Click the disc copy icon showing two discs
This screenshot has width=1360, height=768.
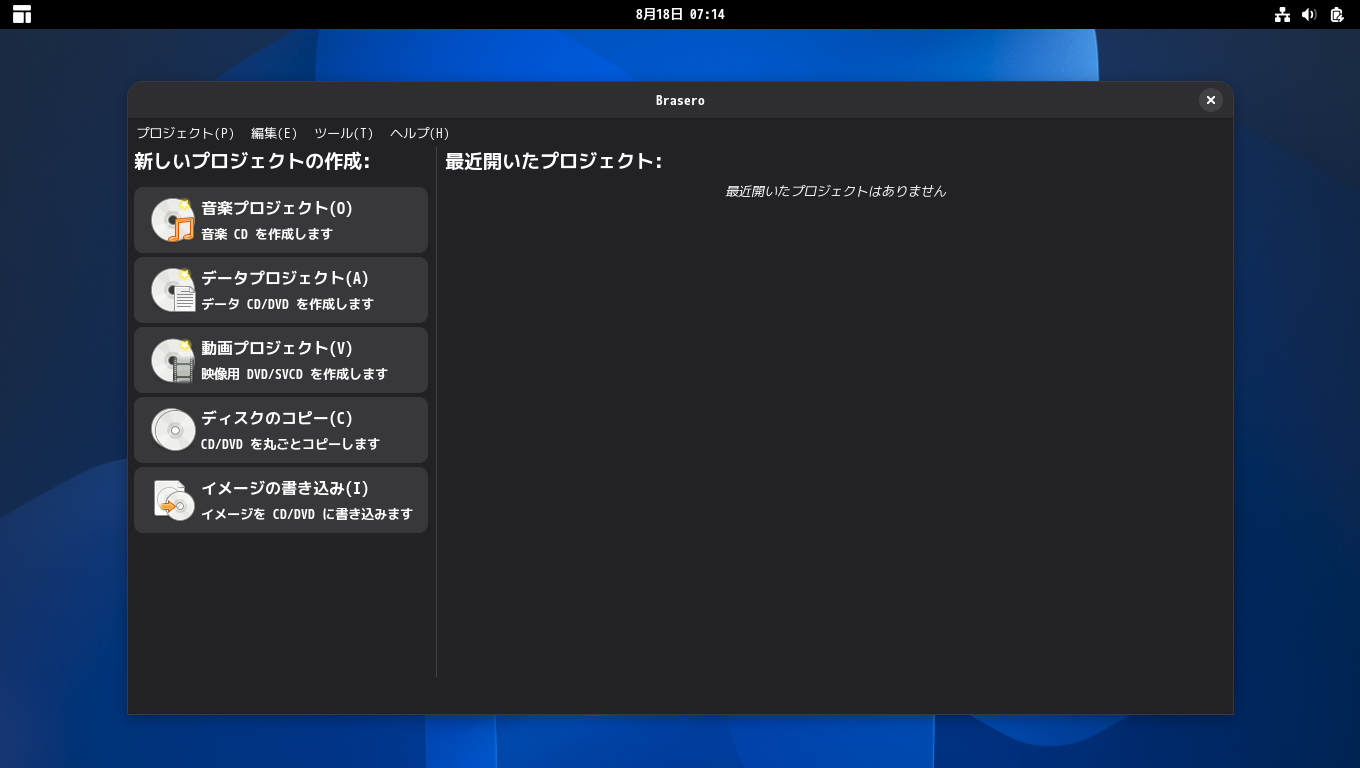click(x=173, y=430)
